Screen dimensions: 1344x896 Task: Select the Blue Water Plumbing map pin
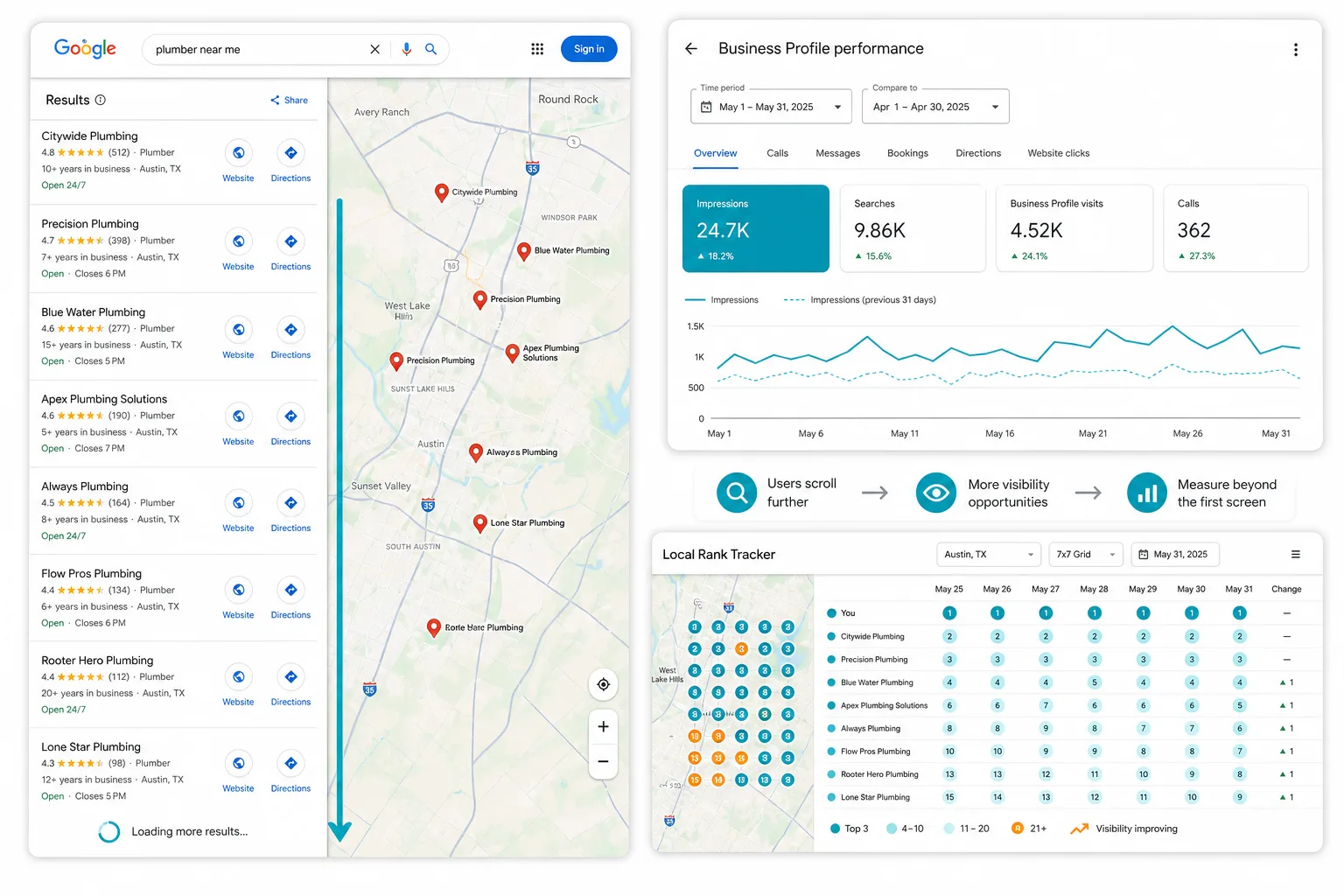click(524, 252)
